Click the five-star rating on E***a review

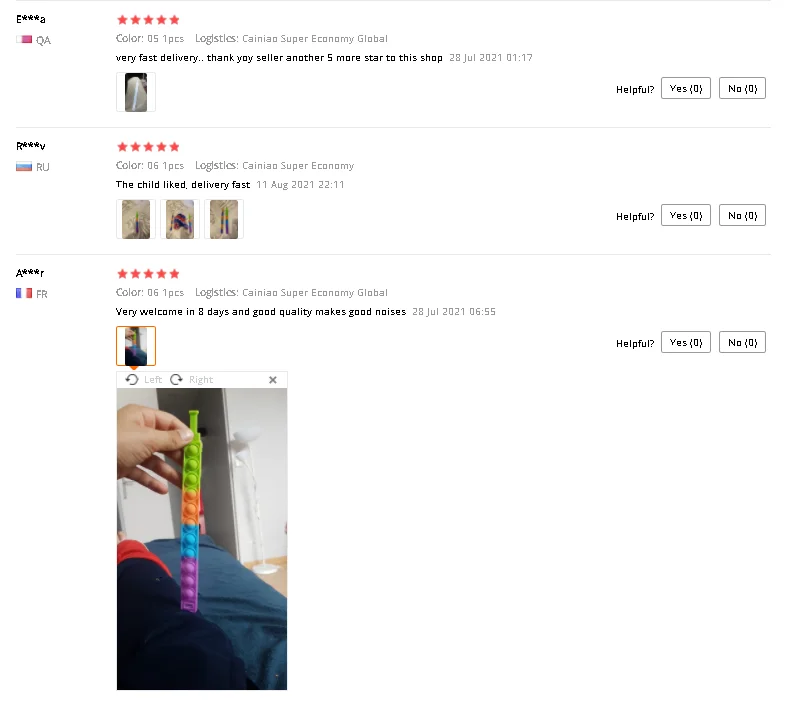click(148, 20)
